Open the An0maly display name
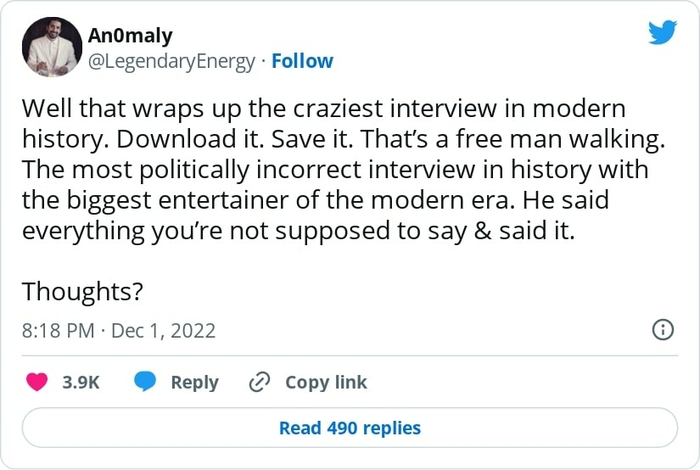Screen dimensions: 700x470 [x=130, y=36]
